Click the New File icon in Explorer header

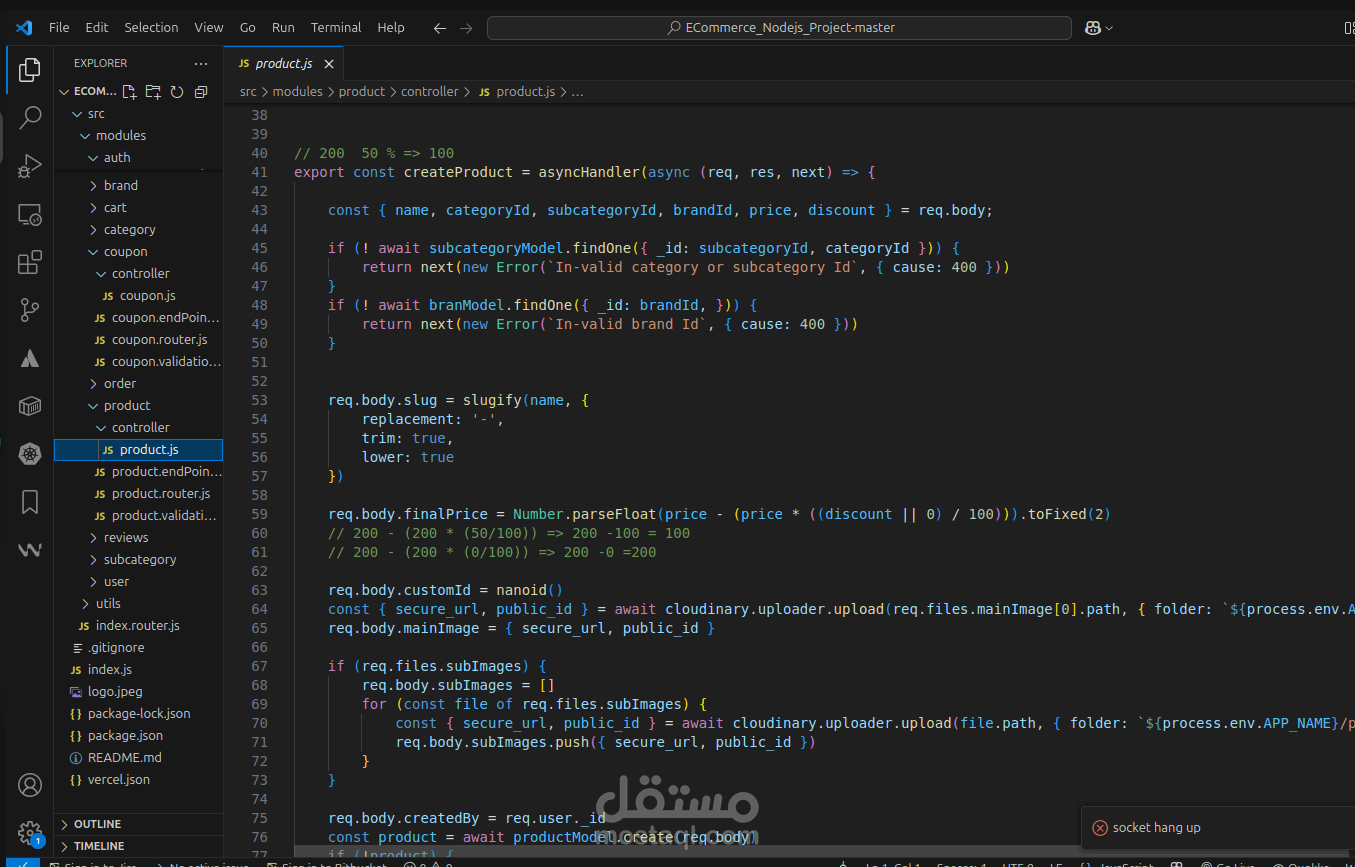click(129, 91)
